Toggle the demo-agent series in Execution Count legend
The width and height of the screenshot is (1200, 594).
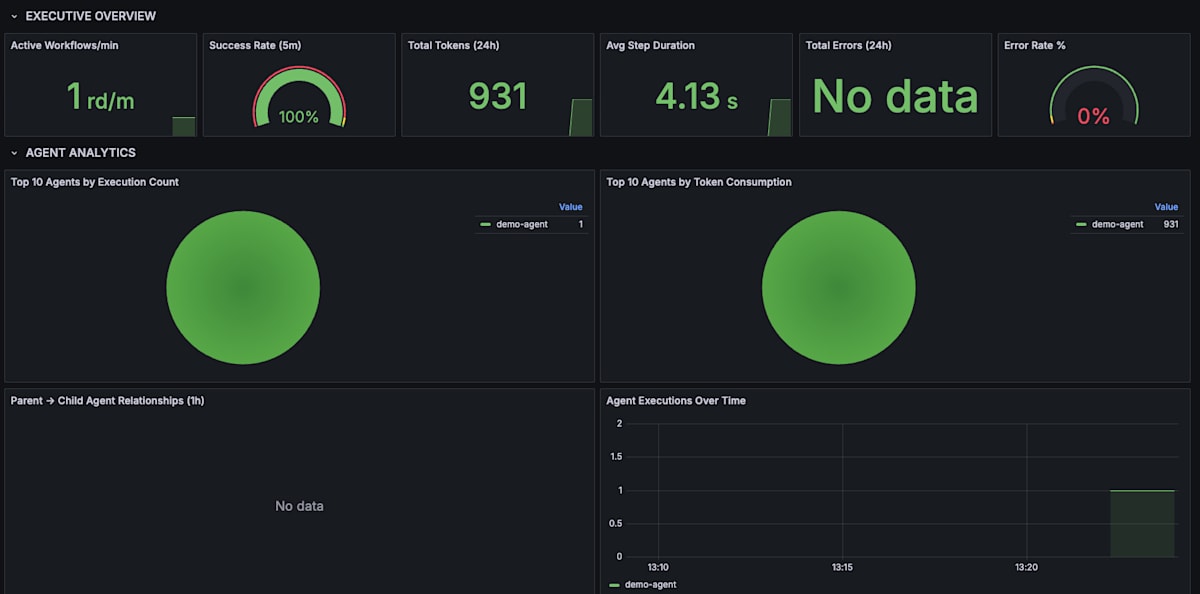click(521, 224)
